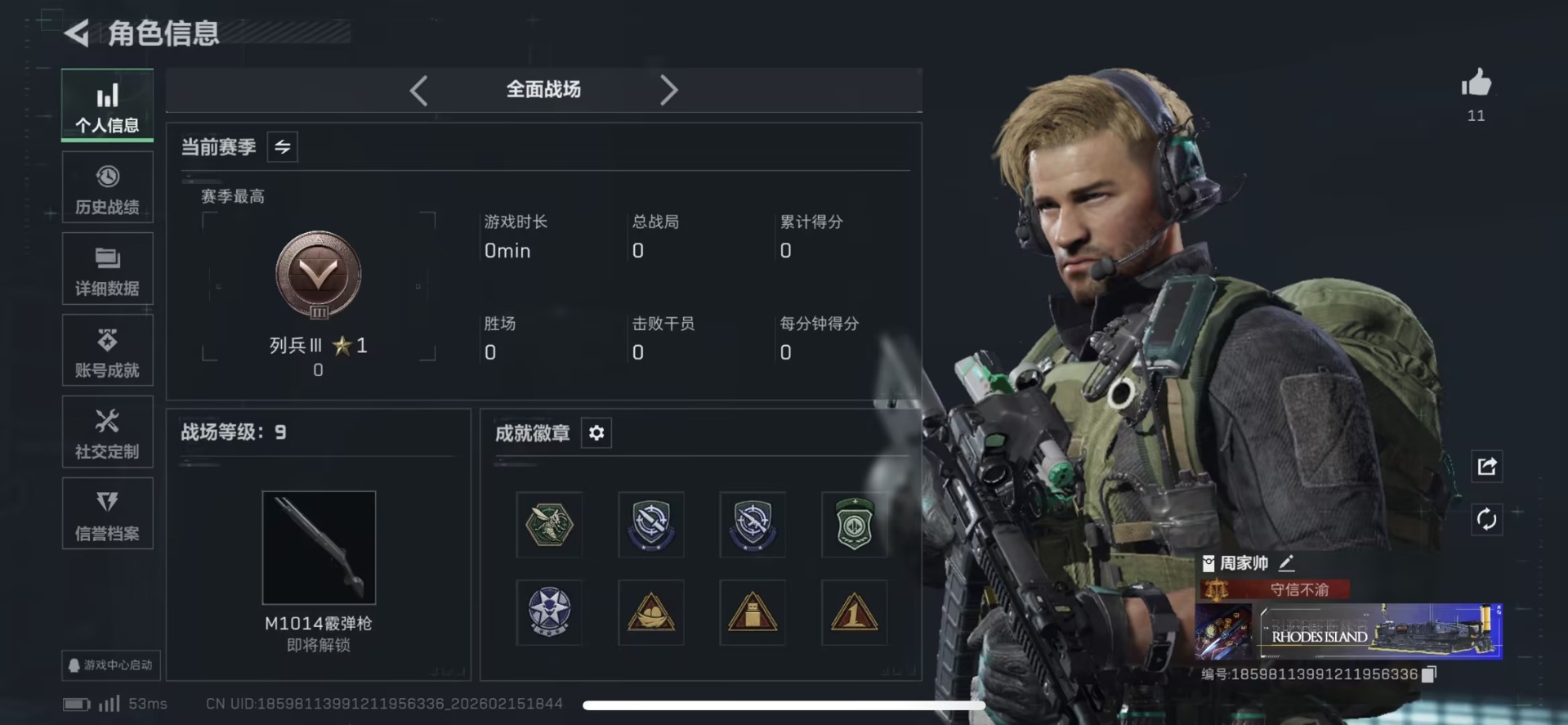Viewport: 1568px width, 725px height.
Task: Select the bee hexagon achievement badge
Action: point(549,525)
